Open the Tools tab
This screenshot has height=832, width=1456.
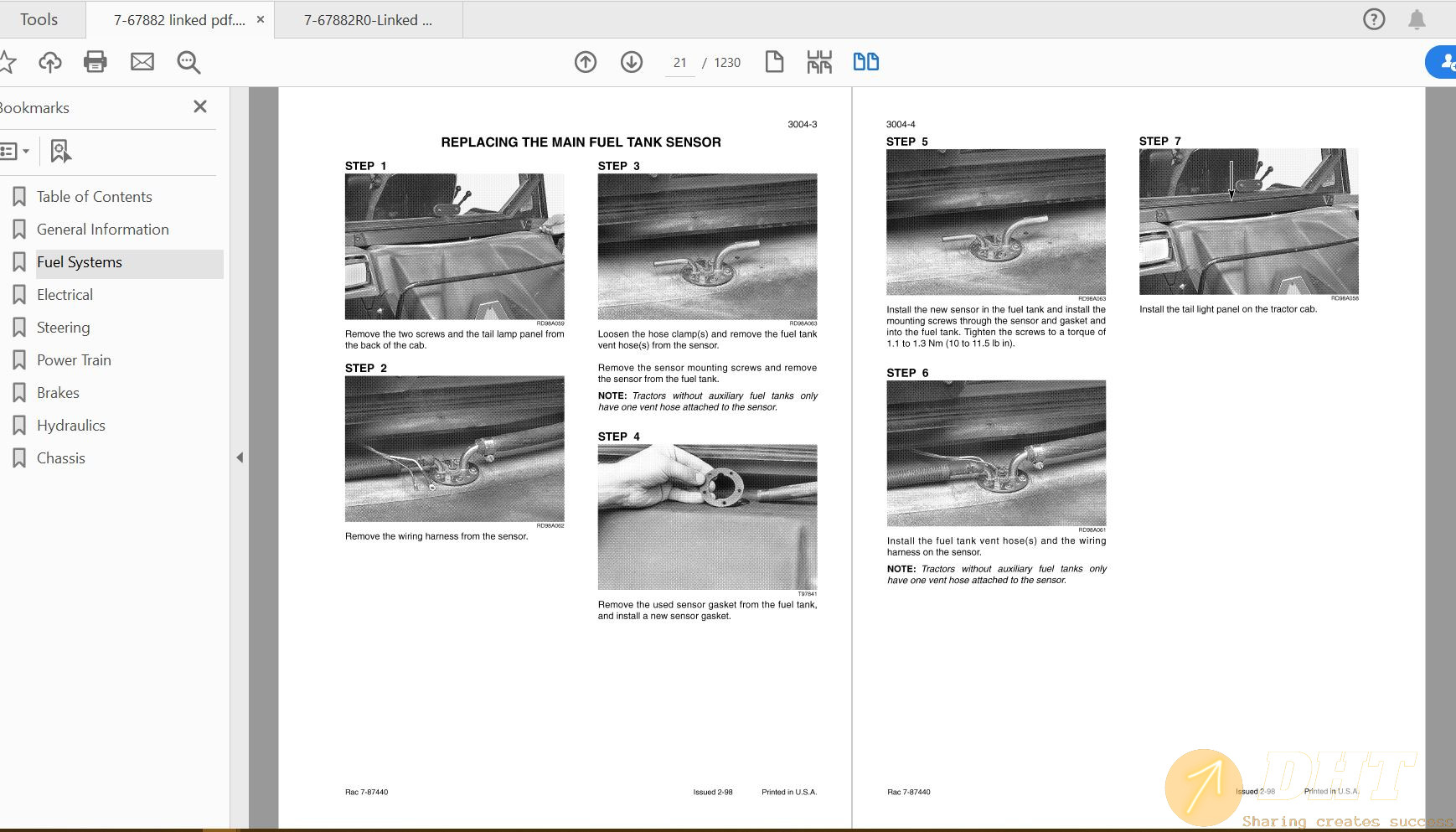click(x=39, y=19)
